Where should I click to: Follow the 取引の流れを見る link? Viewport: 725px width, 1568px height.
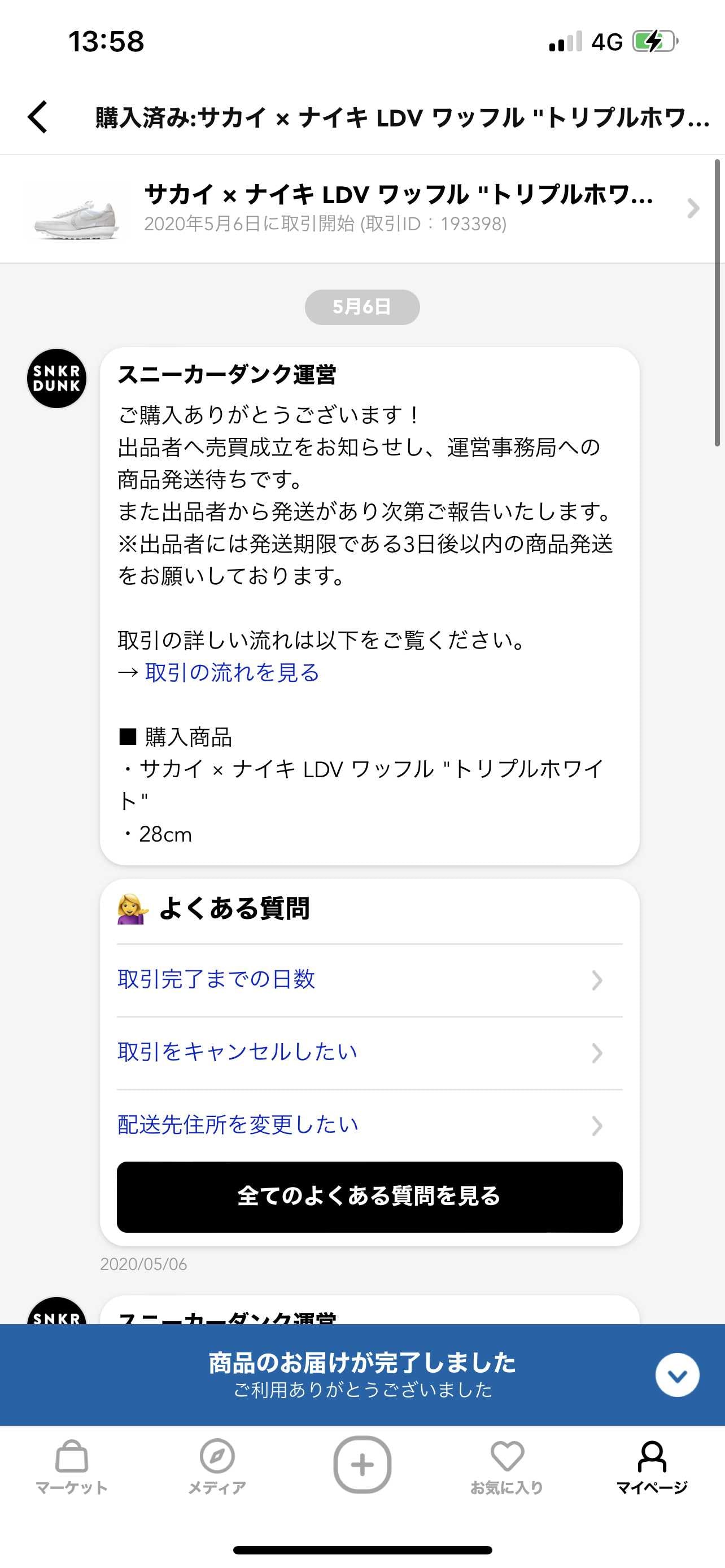232,672
